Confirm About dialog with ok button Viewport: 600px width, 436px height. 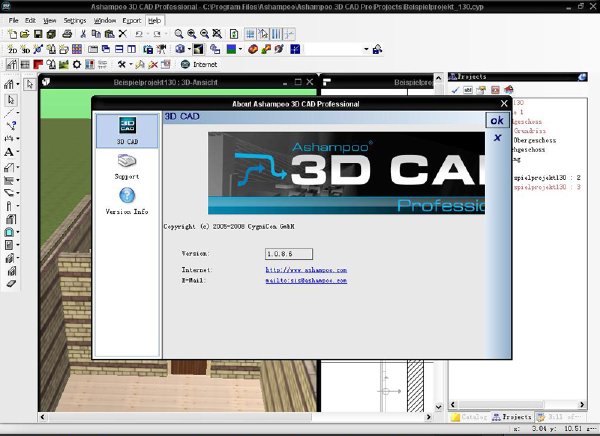tap(497, 121)
